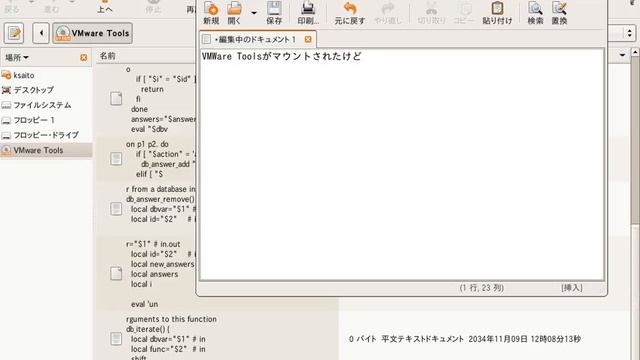
Task: Open the column options dropdown arrow at right
Action: pos(622,55)
